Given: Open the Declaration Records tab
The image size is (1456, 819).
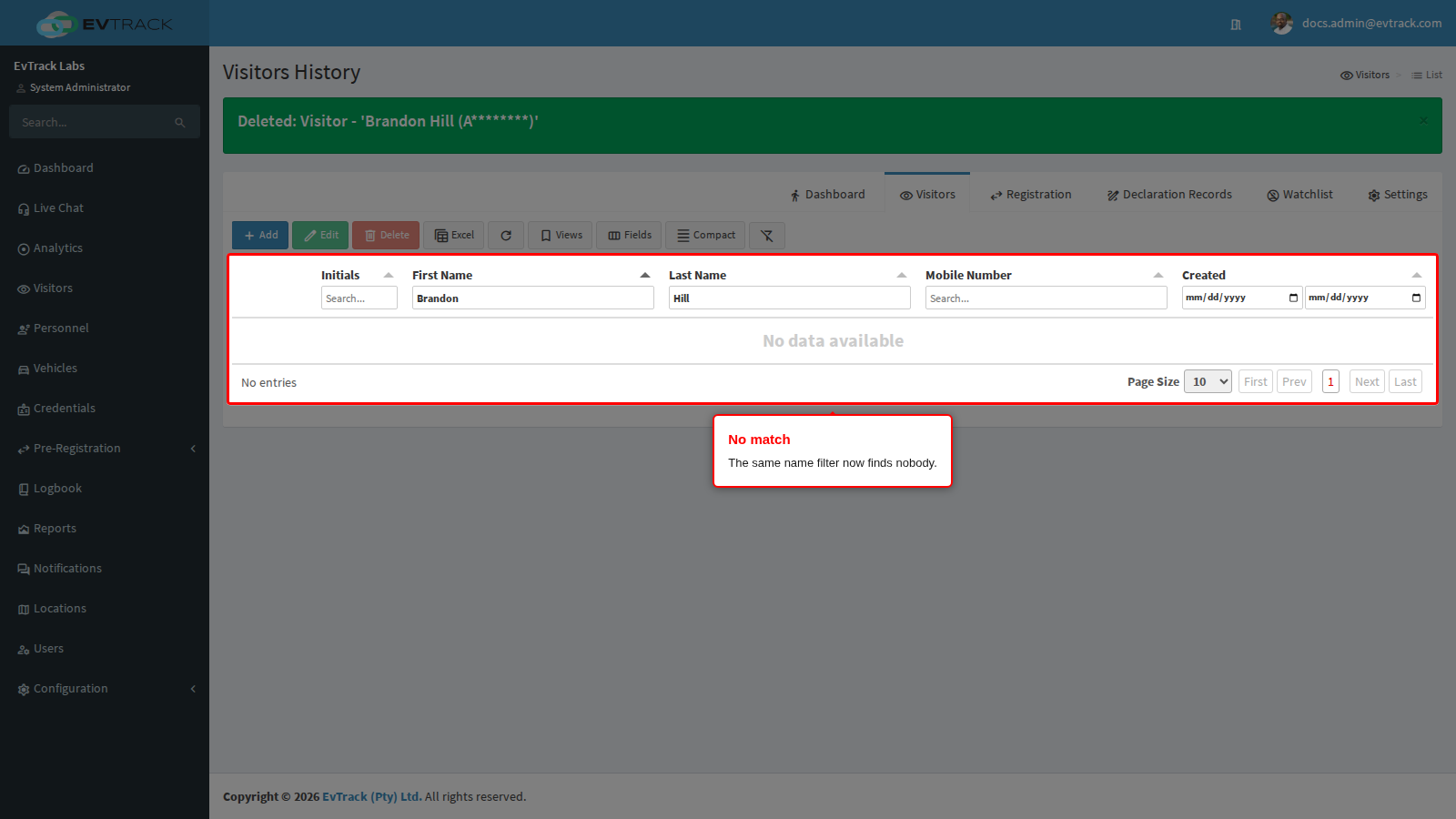Looking at the screenshot, I should [x=1169, y=195].
